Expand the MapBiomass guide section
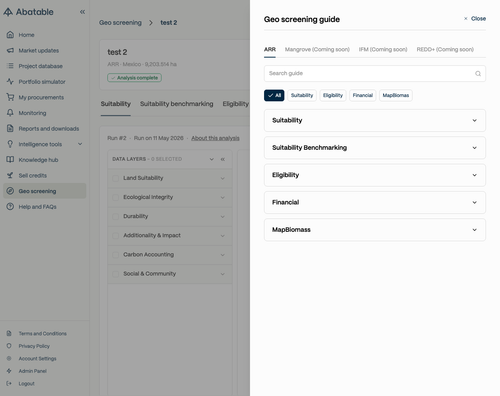 coord(375,230)
